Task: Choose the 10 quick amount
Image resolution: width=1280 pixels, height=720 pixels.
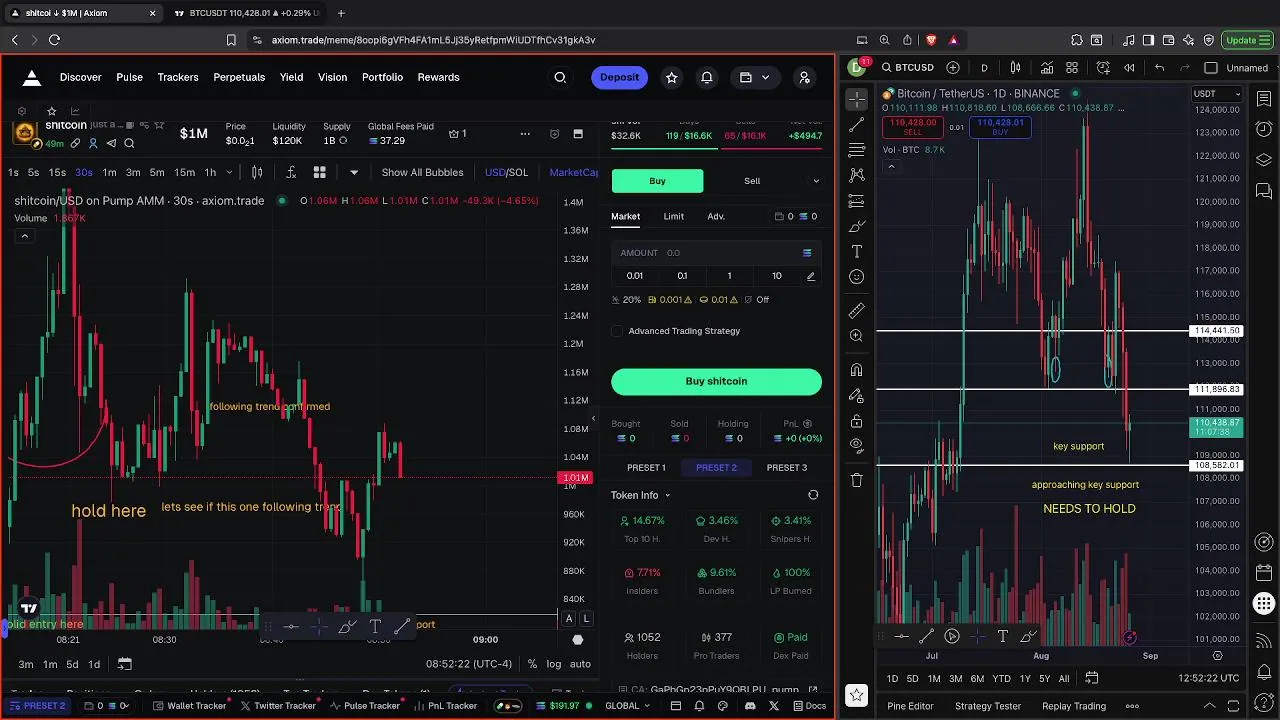Action: (777, 276)
